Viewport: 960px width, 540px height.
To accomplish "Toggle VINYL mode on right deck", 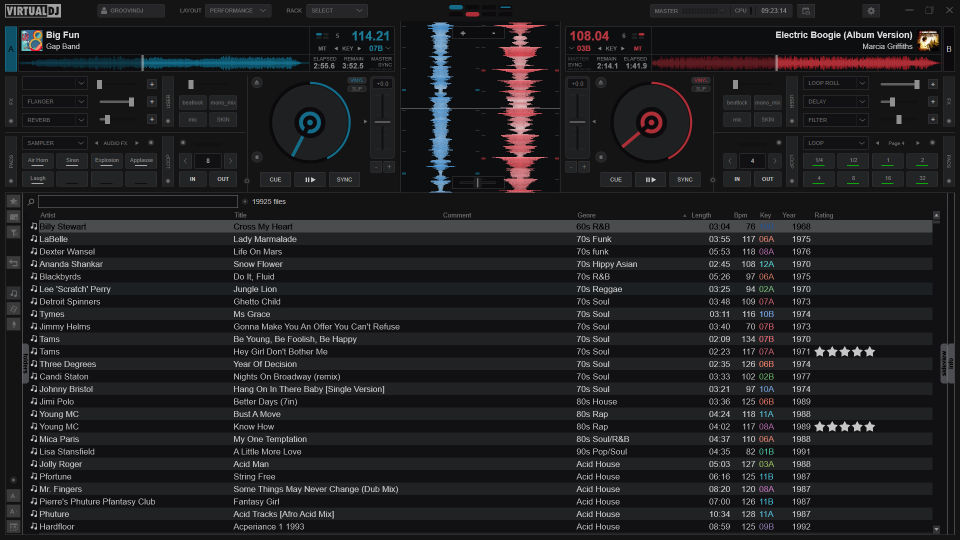I will (700, 80).
